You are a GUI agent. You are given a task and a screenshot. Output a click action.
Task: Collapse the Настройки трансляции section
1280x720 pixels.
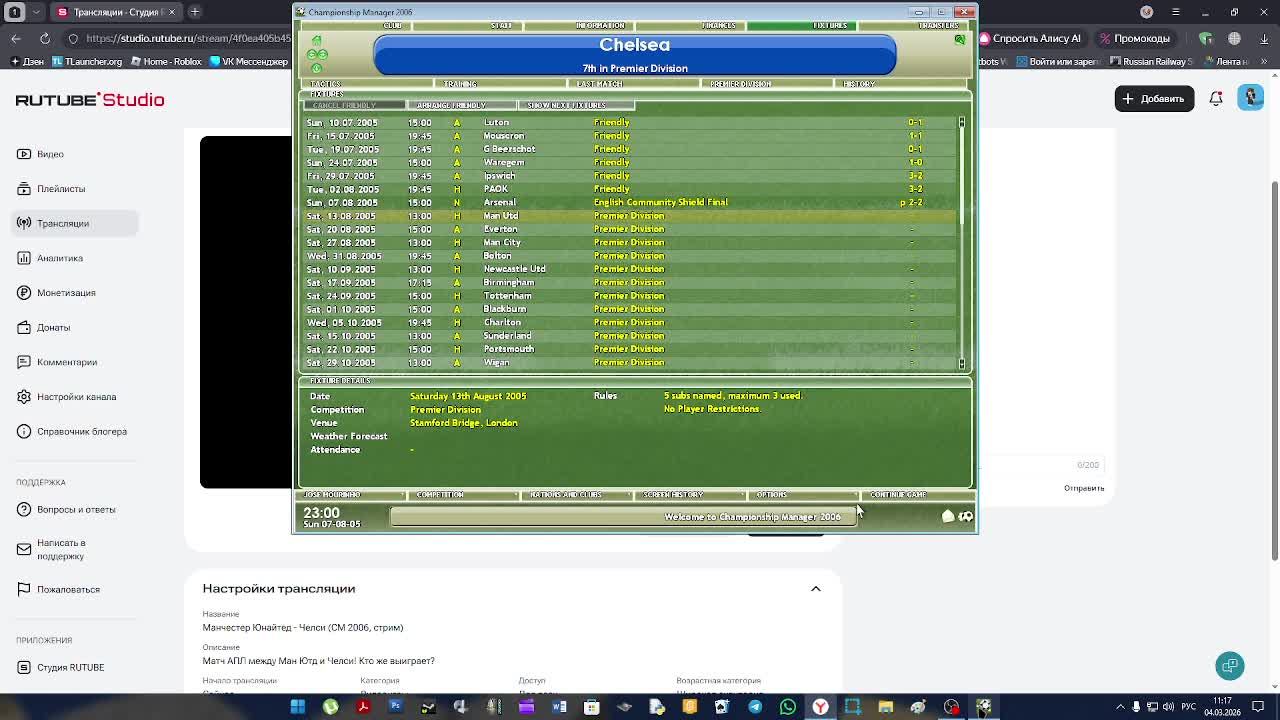pyautogui.click(x=815, y=589)
